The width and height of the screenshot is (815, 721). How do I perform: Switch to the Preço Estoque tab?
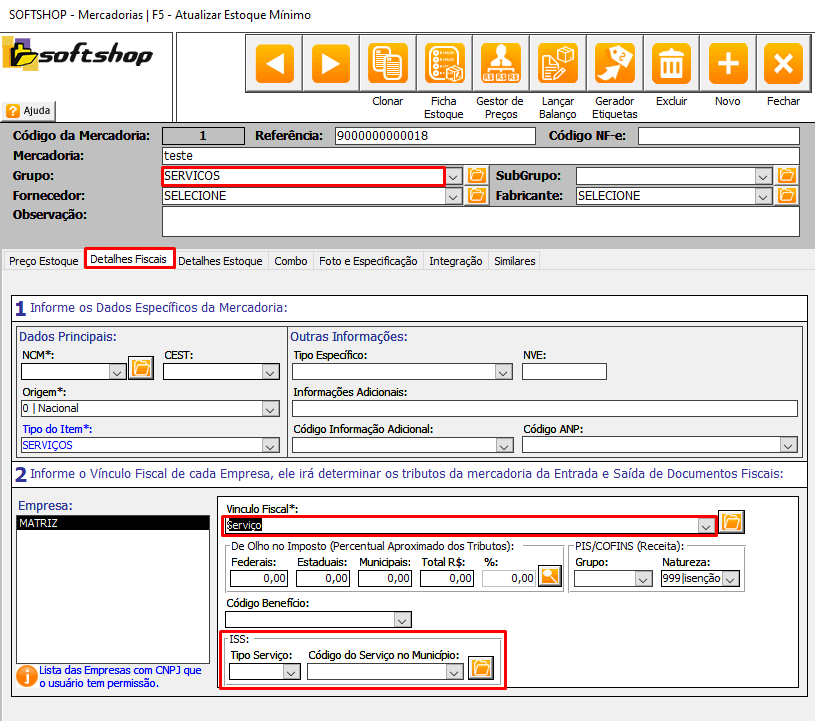click(x=43, y=261)
